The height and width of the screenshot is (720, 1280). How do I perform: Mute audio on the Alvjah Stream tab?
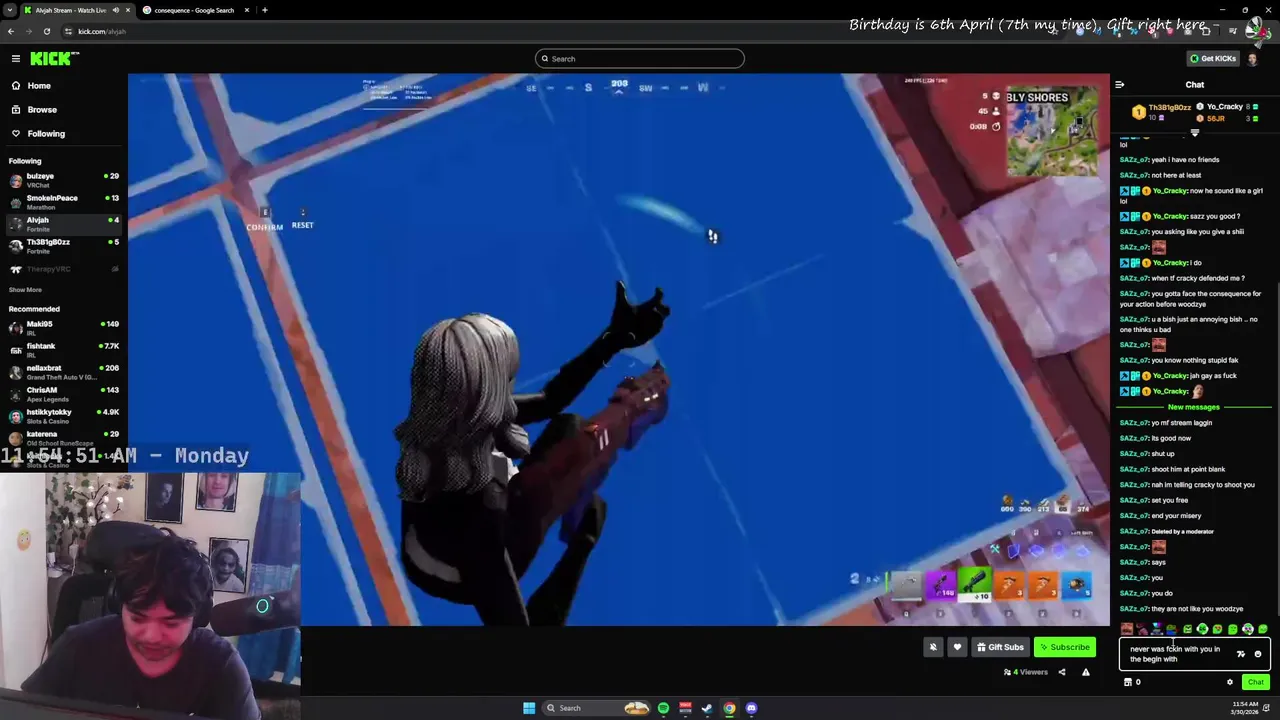click(116, 10)
